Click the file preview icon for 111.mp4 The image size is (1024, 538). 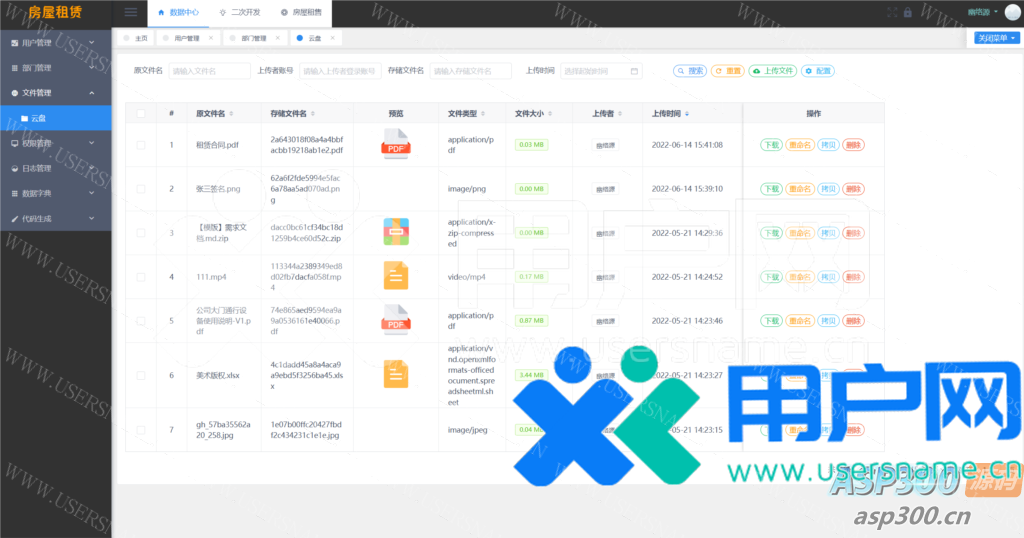396,276
